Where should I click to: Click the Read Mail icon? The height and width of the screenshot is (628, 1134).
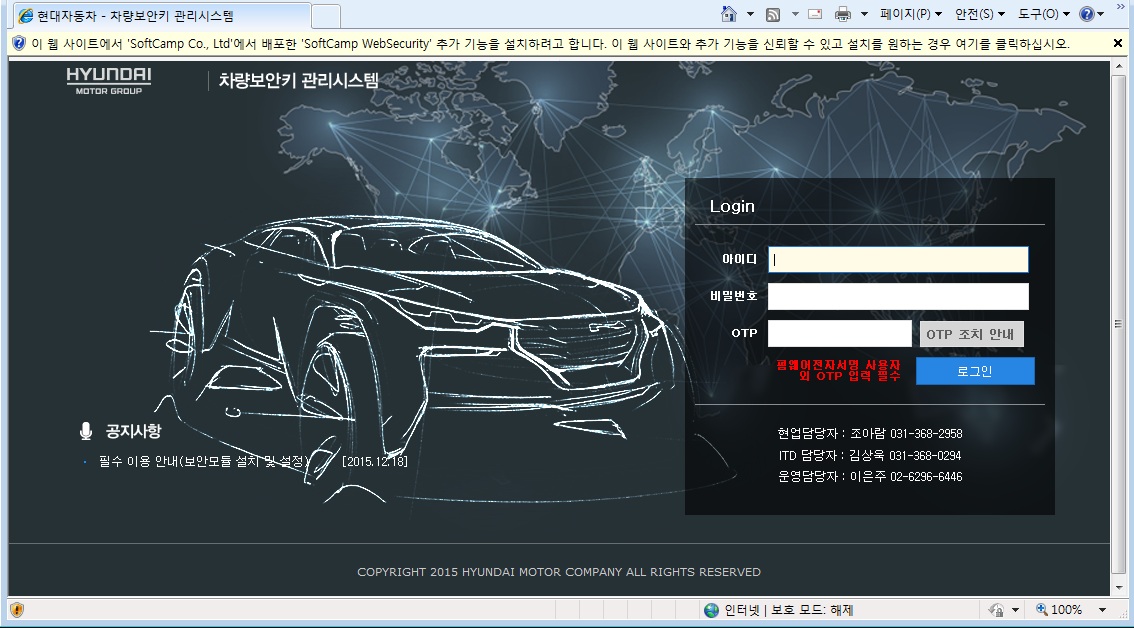tap(815, 14)
